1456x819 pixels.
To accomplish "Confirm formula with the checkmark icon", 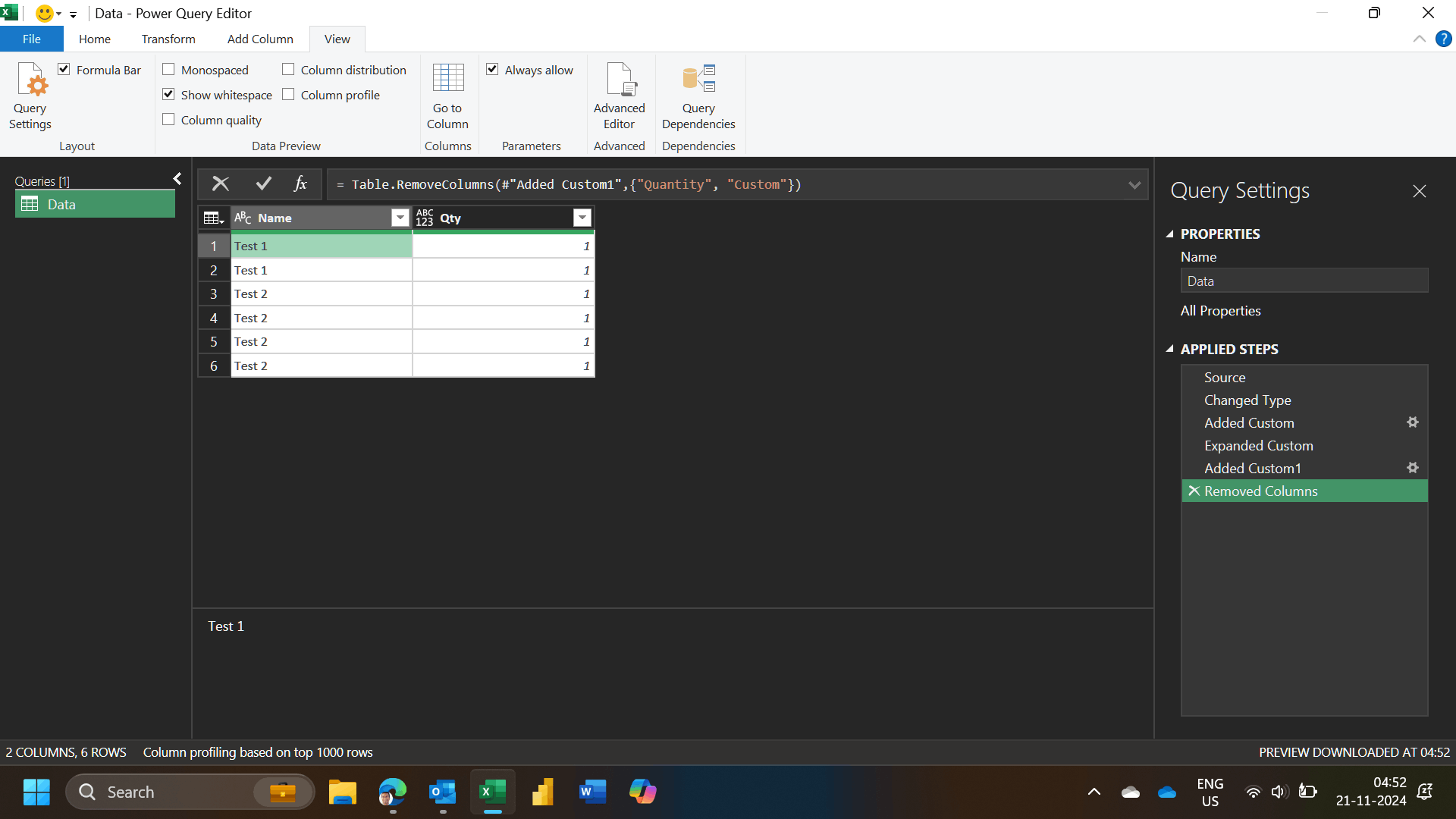I will tap(263, 184).
